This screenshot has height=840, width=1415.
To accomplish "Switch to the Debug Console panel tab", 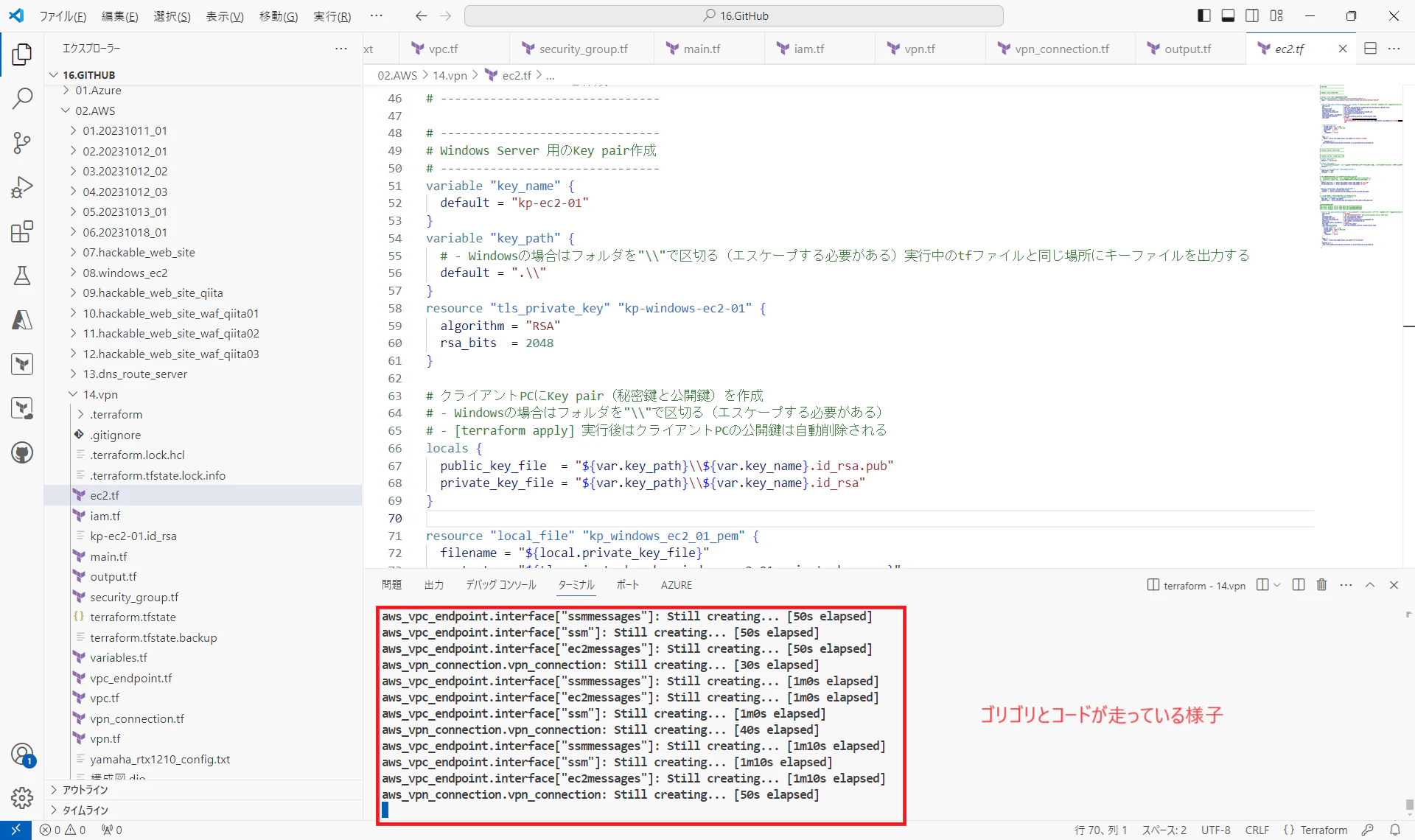I will click(500, 585).
